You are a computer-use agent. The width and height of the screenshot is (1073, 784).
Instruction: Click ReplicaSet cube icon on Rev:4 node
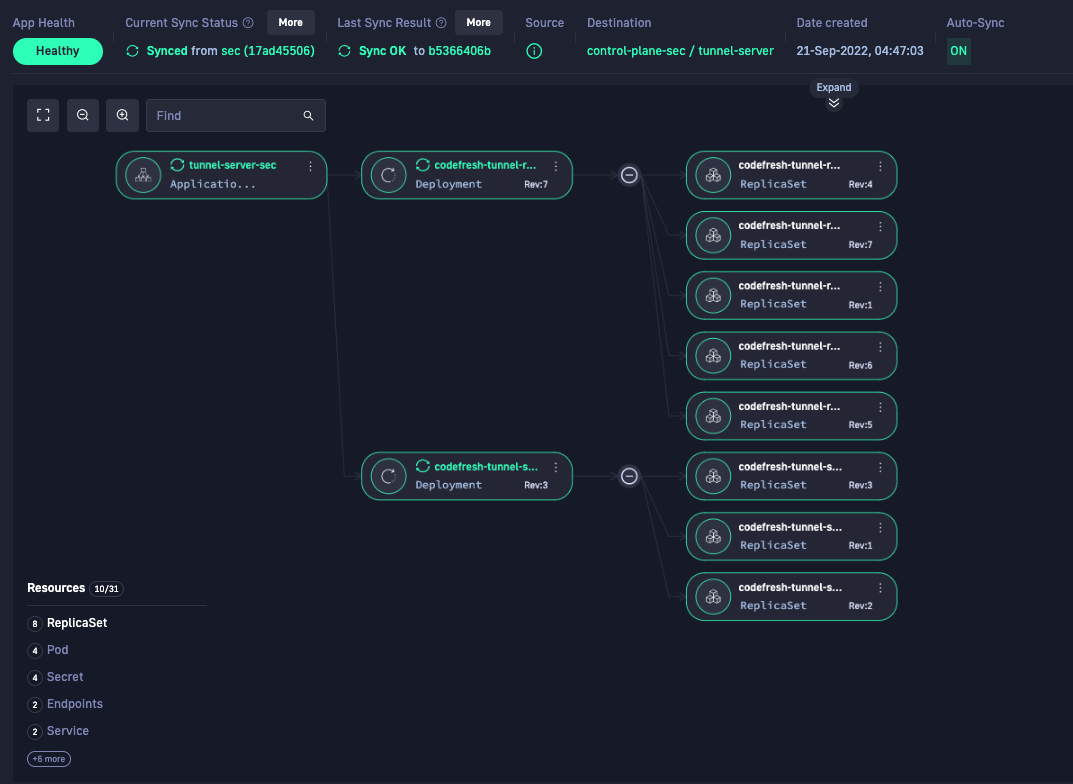[x=713, y=175]
